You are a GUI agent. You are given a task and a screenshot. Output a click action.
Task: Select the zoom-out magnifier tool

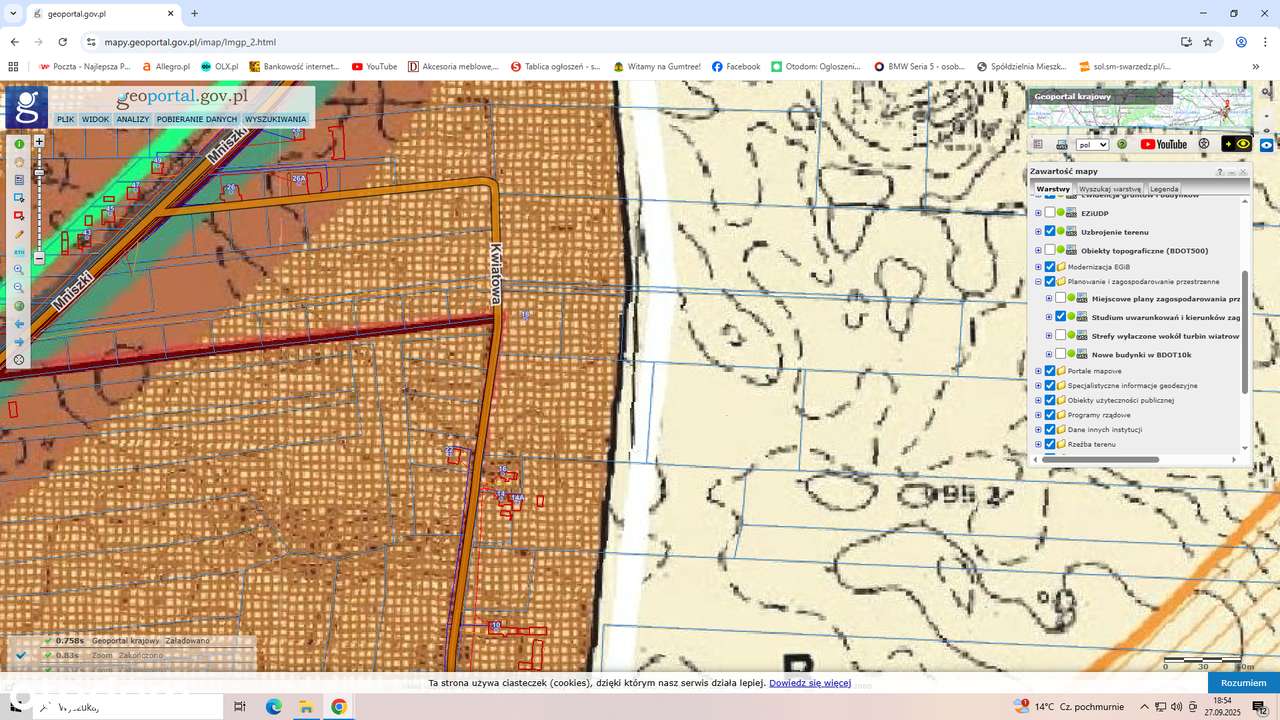pyautogui.click(x=19, y=288)
